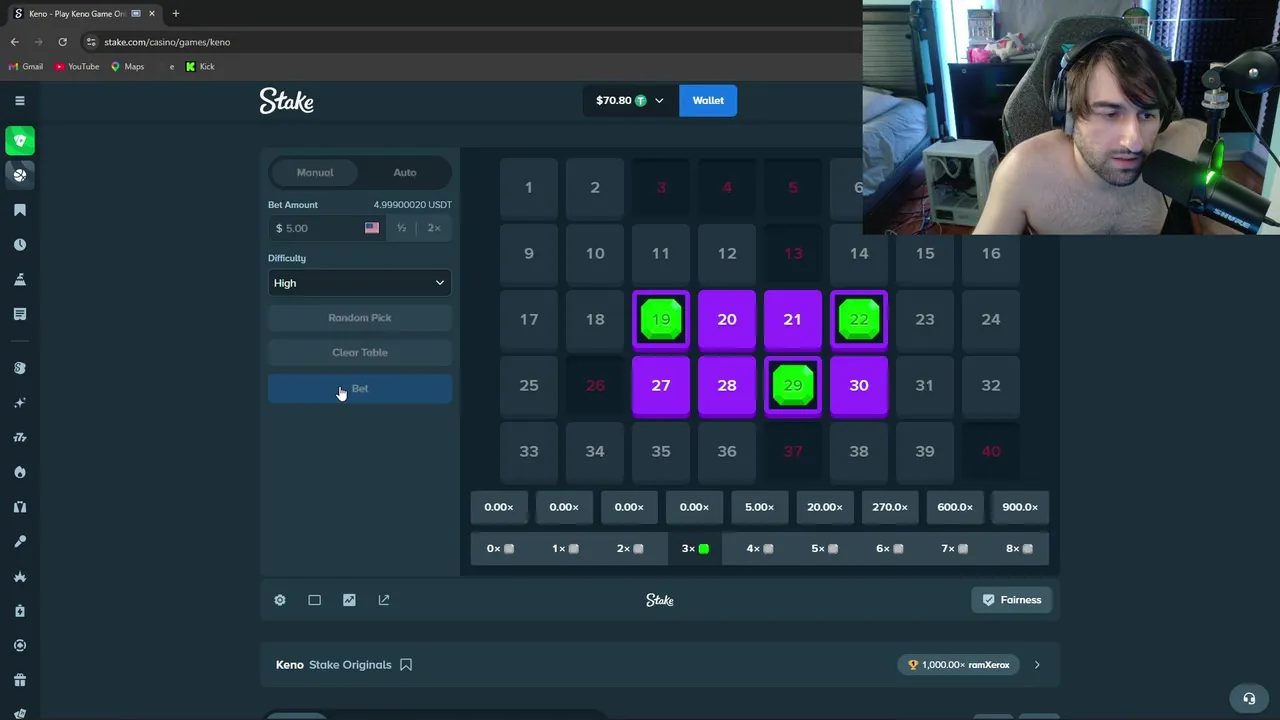Open the clipboard-plus sidebar icon
This screenshot has height=720, width=1280.
click(19, 611)
